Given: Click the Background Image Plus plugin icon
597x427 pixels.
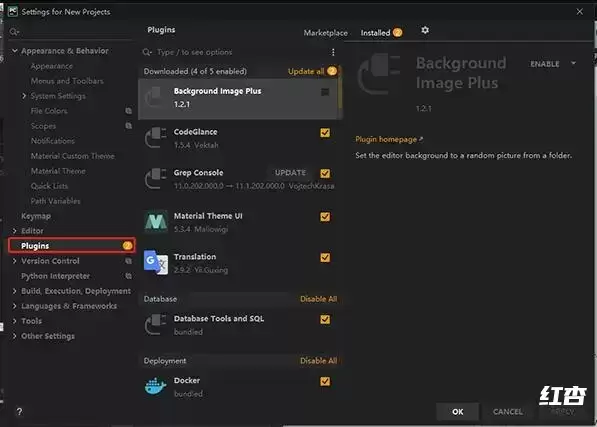Looking at the screenshot, I should (x=155, y=97).
